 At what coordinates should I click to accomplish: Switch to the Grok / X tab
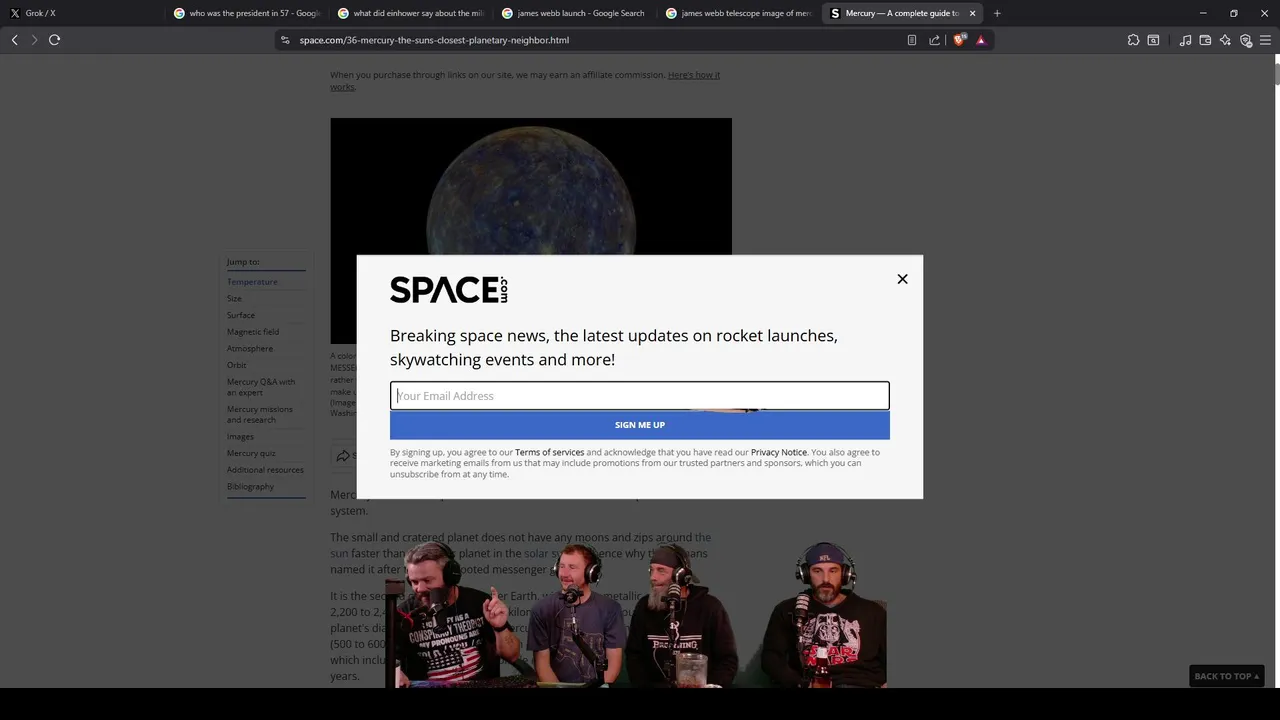pos(80,13)
